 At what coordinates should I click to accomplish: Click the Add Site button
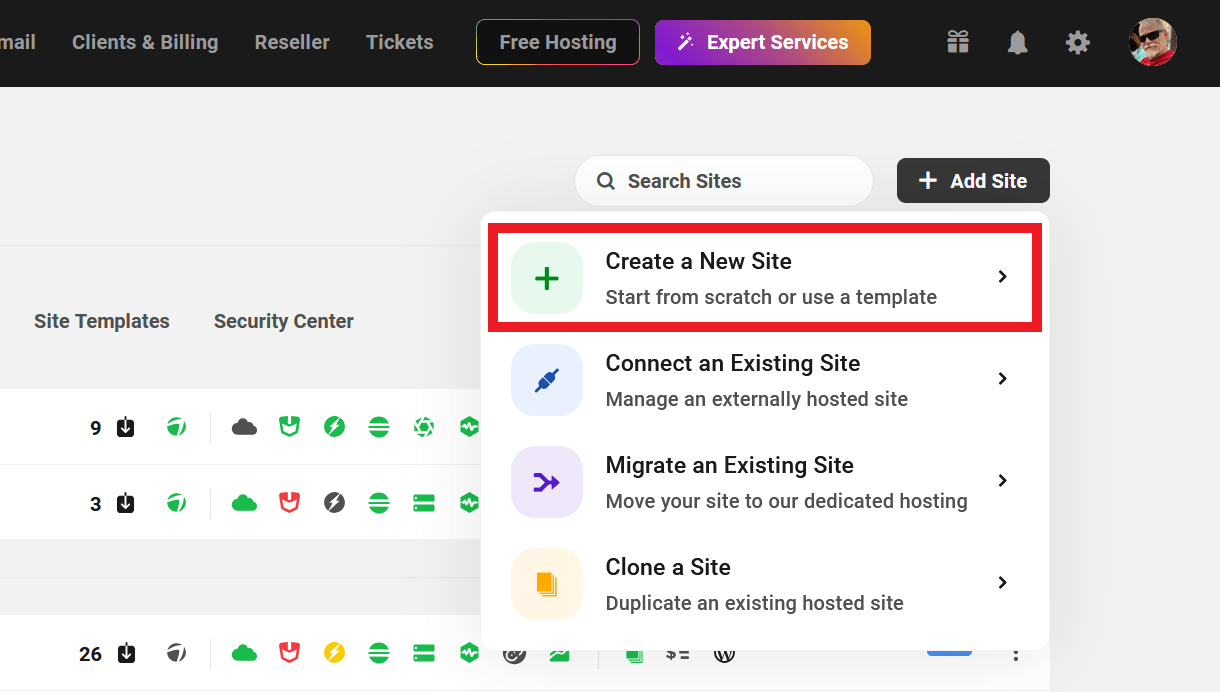[x=973, y=181]
